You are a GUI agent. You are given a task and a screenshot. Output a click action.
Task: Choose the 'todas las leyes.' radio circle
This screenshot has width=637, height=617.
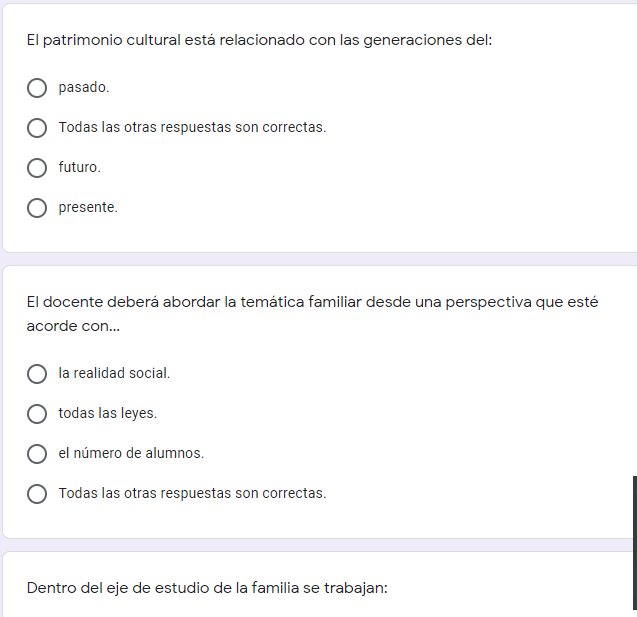tap(37, 414)
